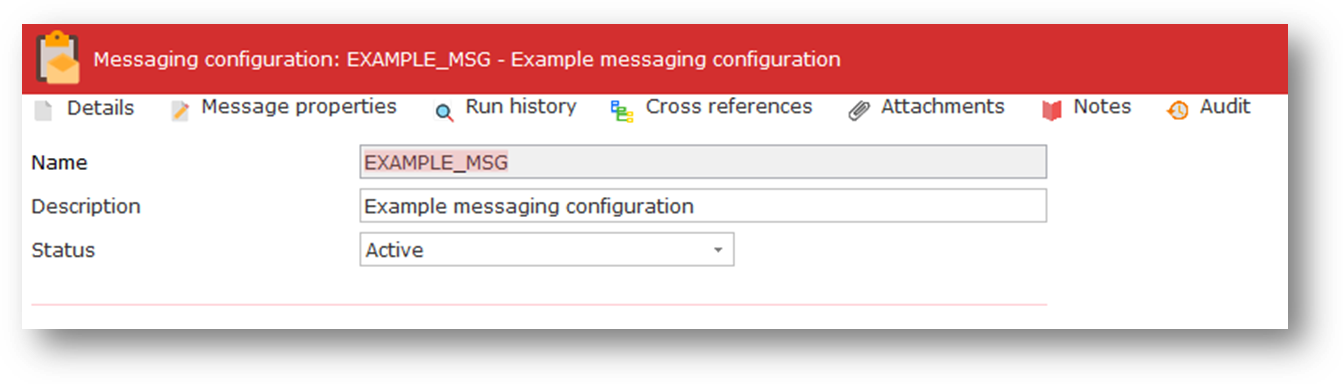Image resolution: width=1343 pixels, height=384 pixels.
Task: Click the red header title text
Action: [x=467, y=59]
